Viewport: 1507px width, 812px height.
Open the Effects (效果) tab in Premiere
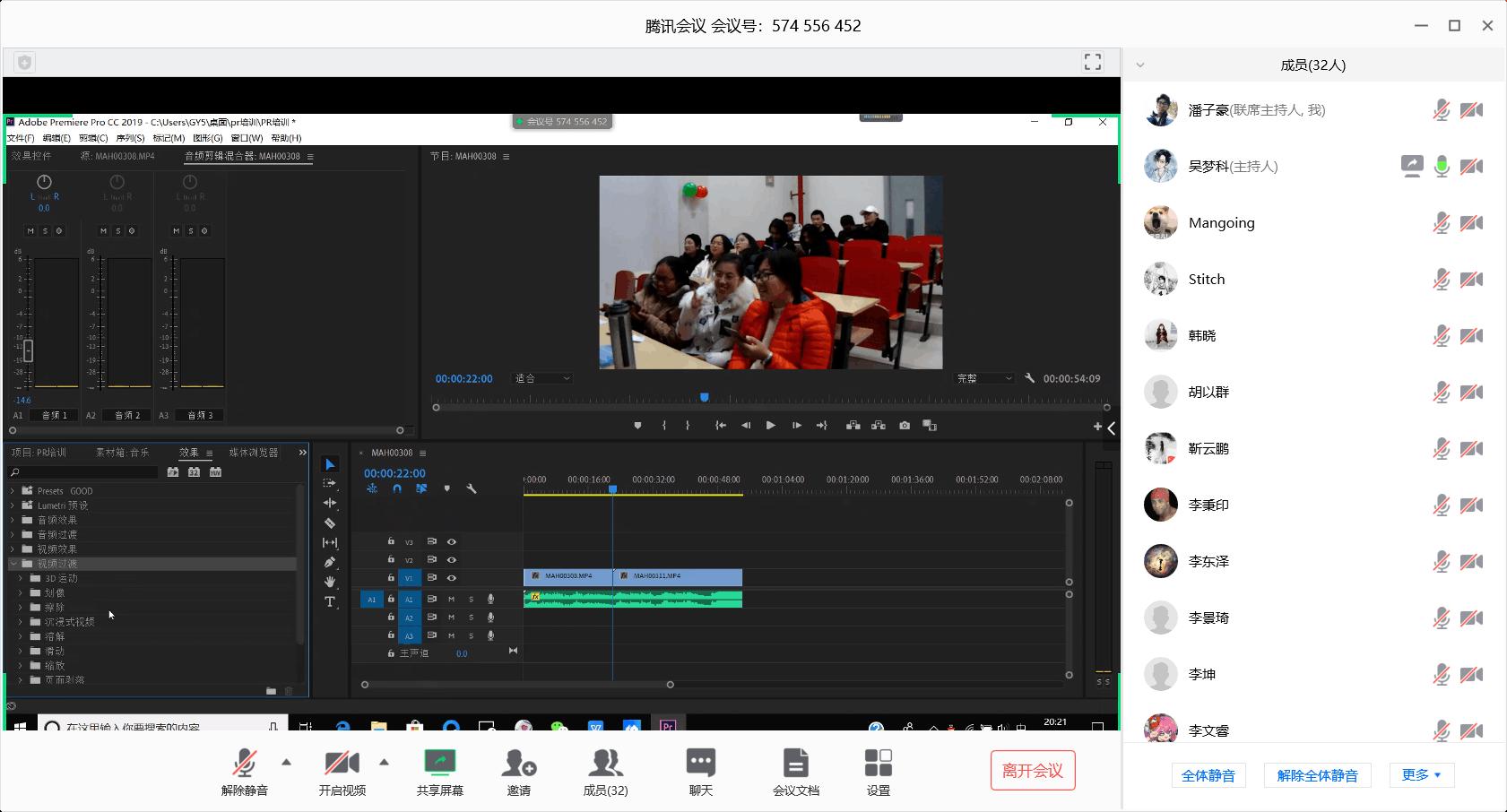pyautogui.click(x=188, y=453)
